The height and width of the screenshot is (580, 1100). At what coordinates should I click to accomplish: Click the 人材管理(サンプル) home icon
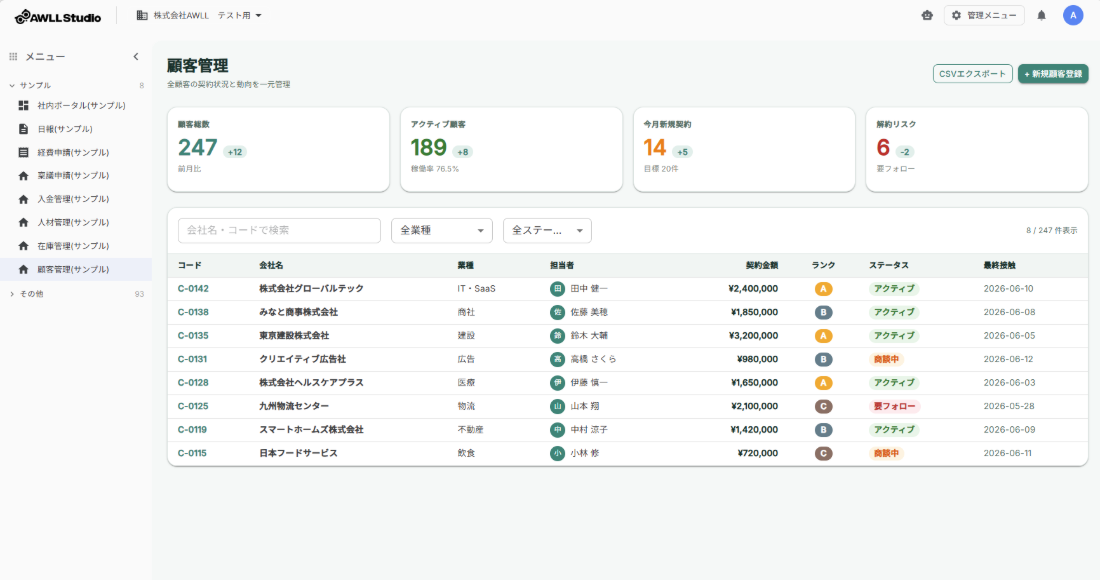coord(23,222)
